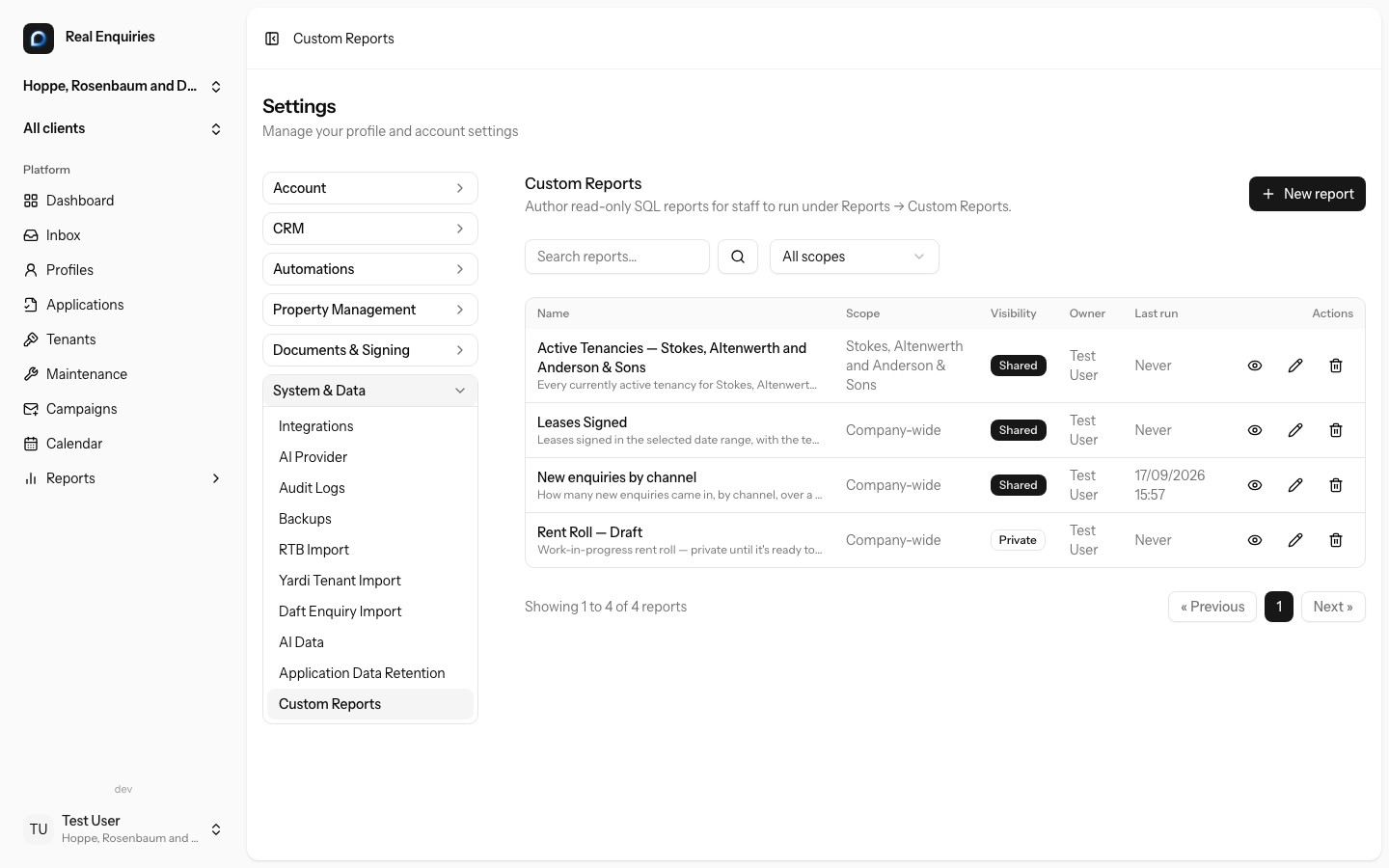Select Integrations under System & Data

(x=370, y=426)
